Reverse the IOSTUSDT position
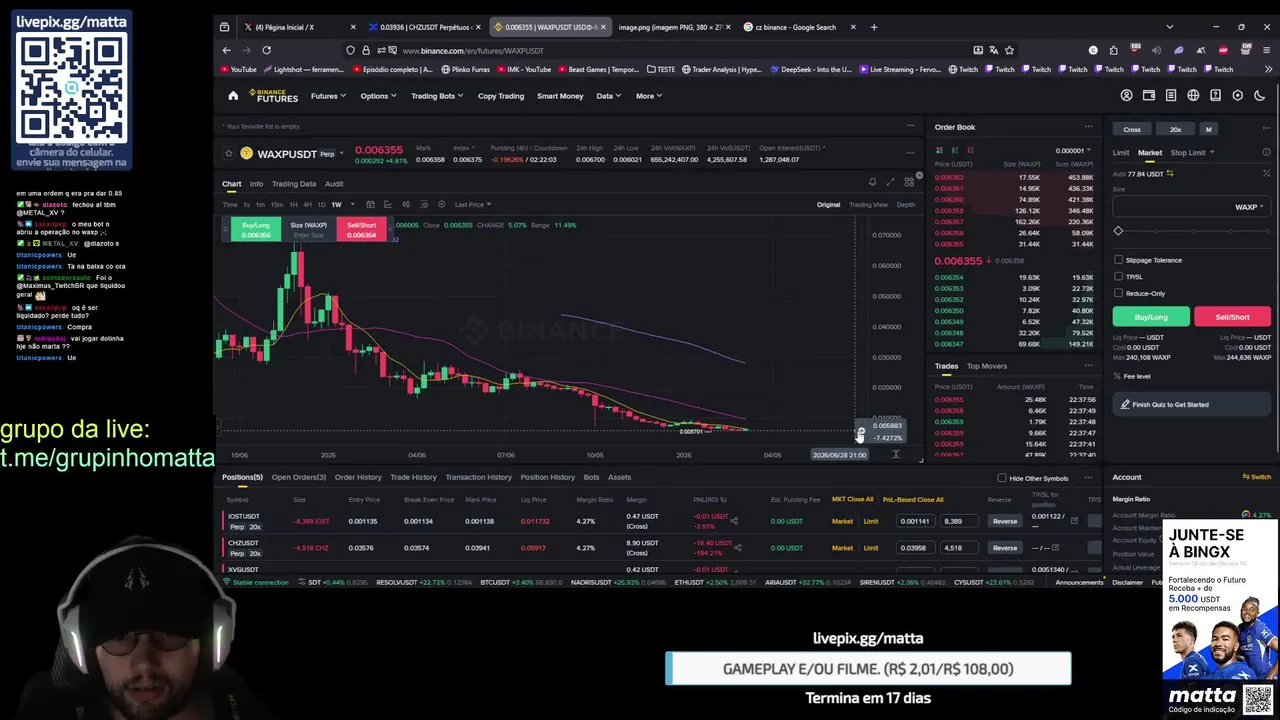1280x720 pixels. pyautogui.click(x=1004, y=521)
